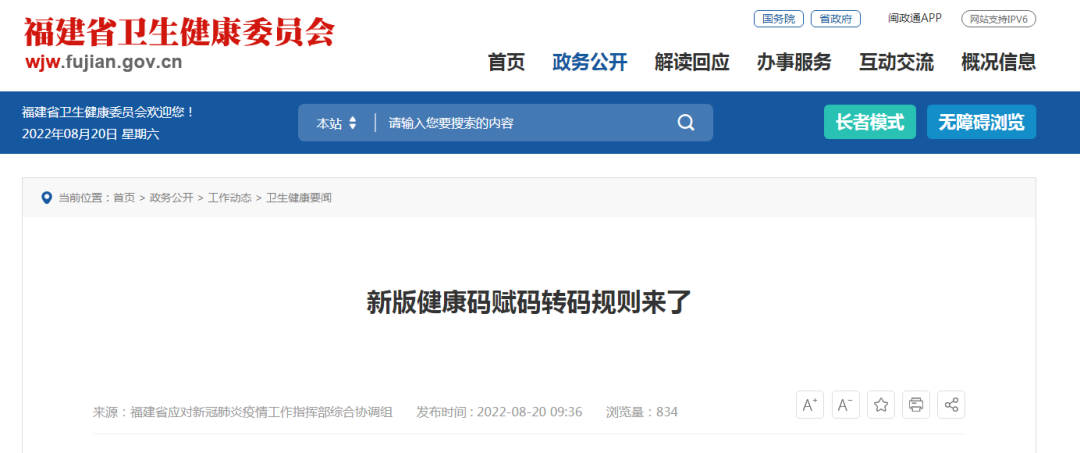Open the 解读回应 navigation menu
This screenshot has width=1080, height=453.
click(692, 63)
